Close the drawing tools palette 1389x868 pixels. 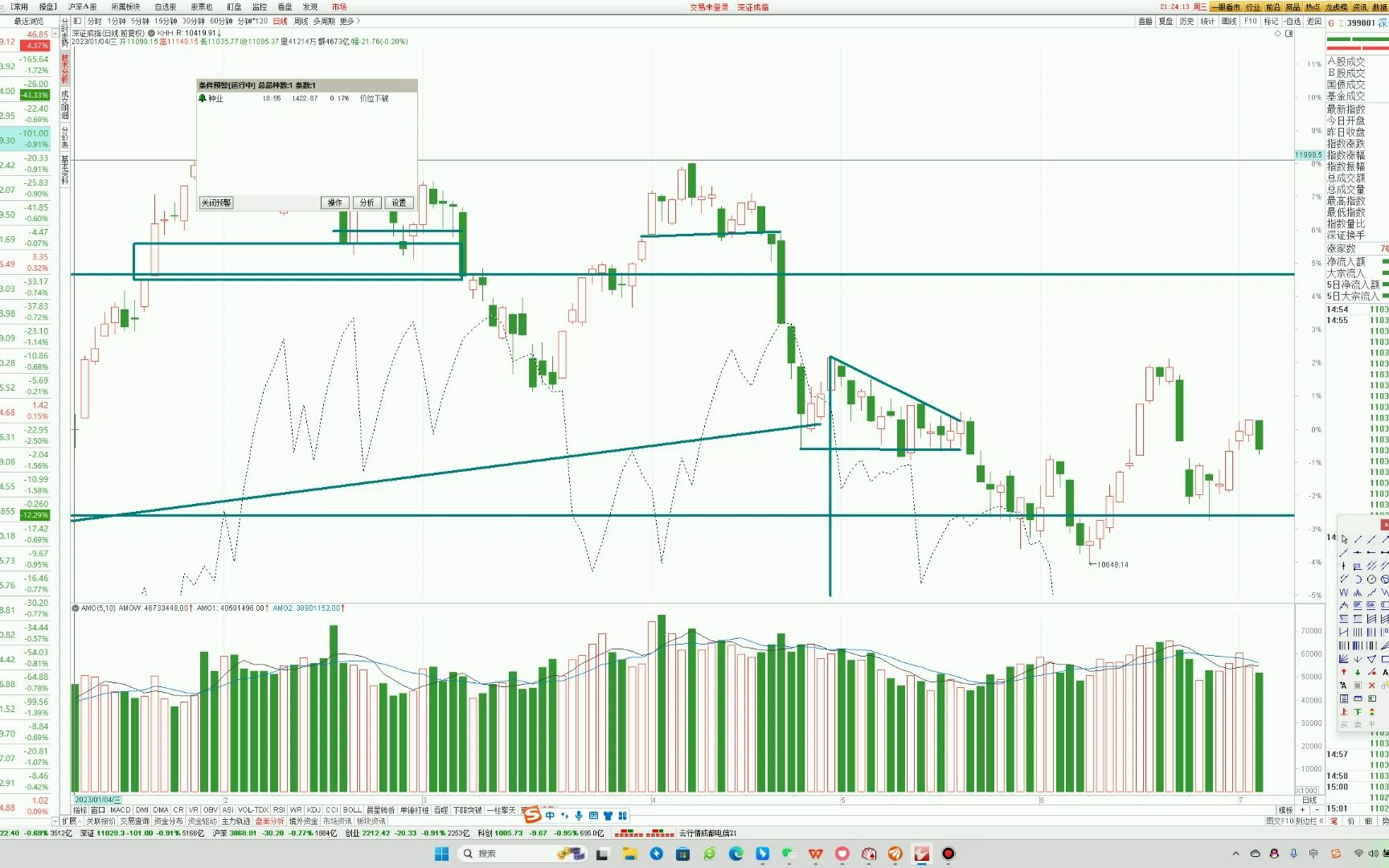[1384, 524]
